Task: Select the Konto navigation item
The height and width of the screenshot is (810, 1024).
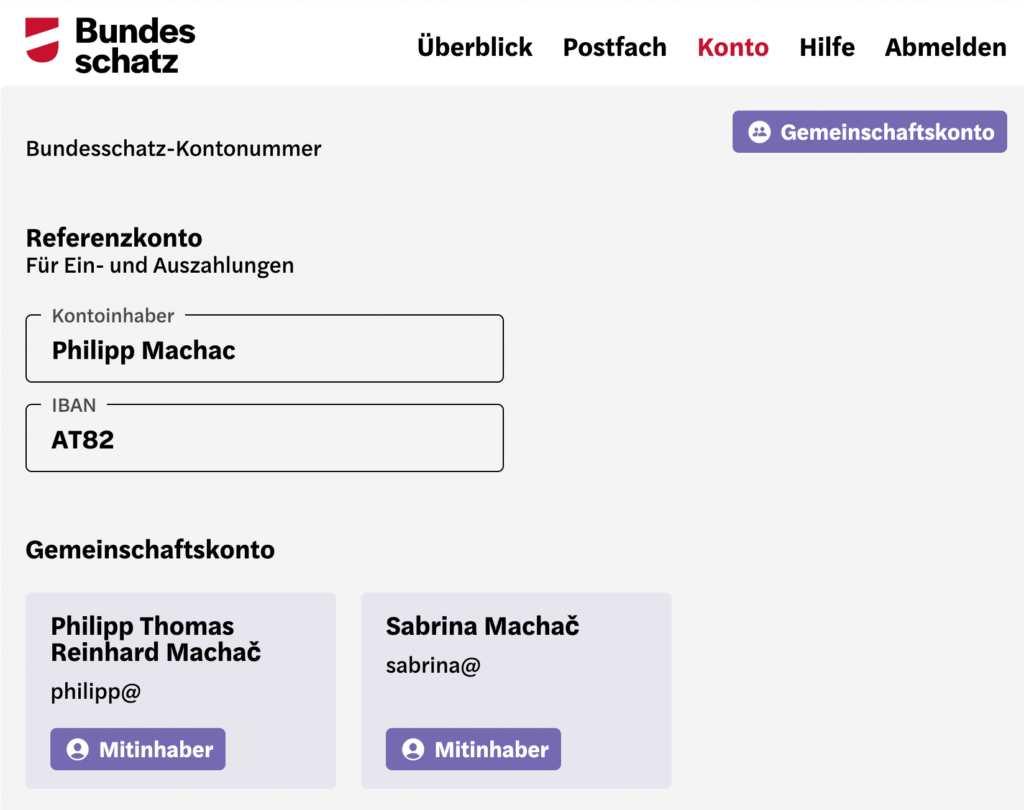Action: coord(733,47)
